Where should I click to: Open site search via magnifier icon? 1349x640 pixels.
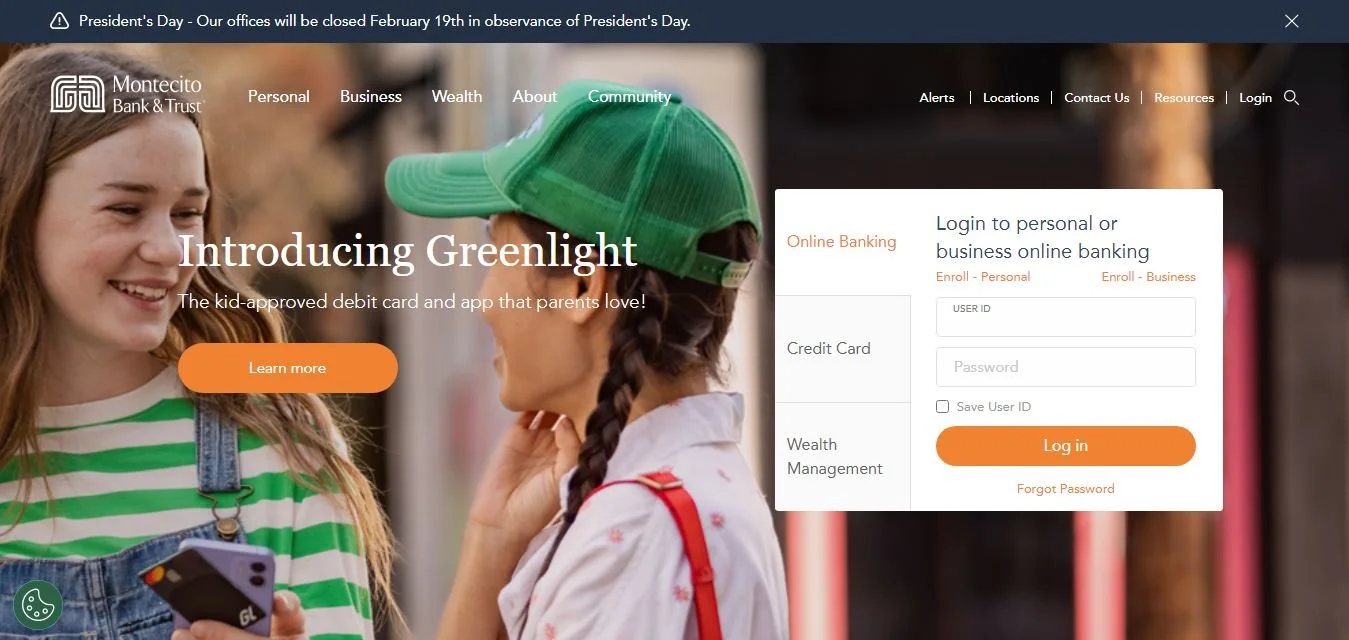pyautogui.click(x=1291, y=97)
